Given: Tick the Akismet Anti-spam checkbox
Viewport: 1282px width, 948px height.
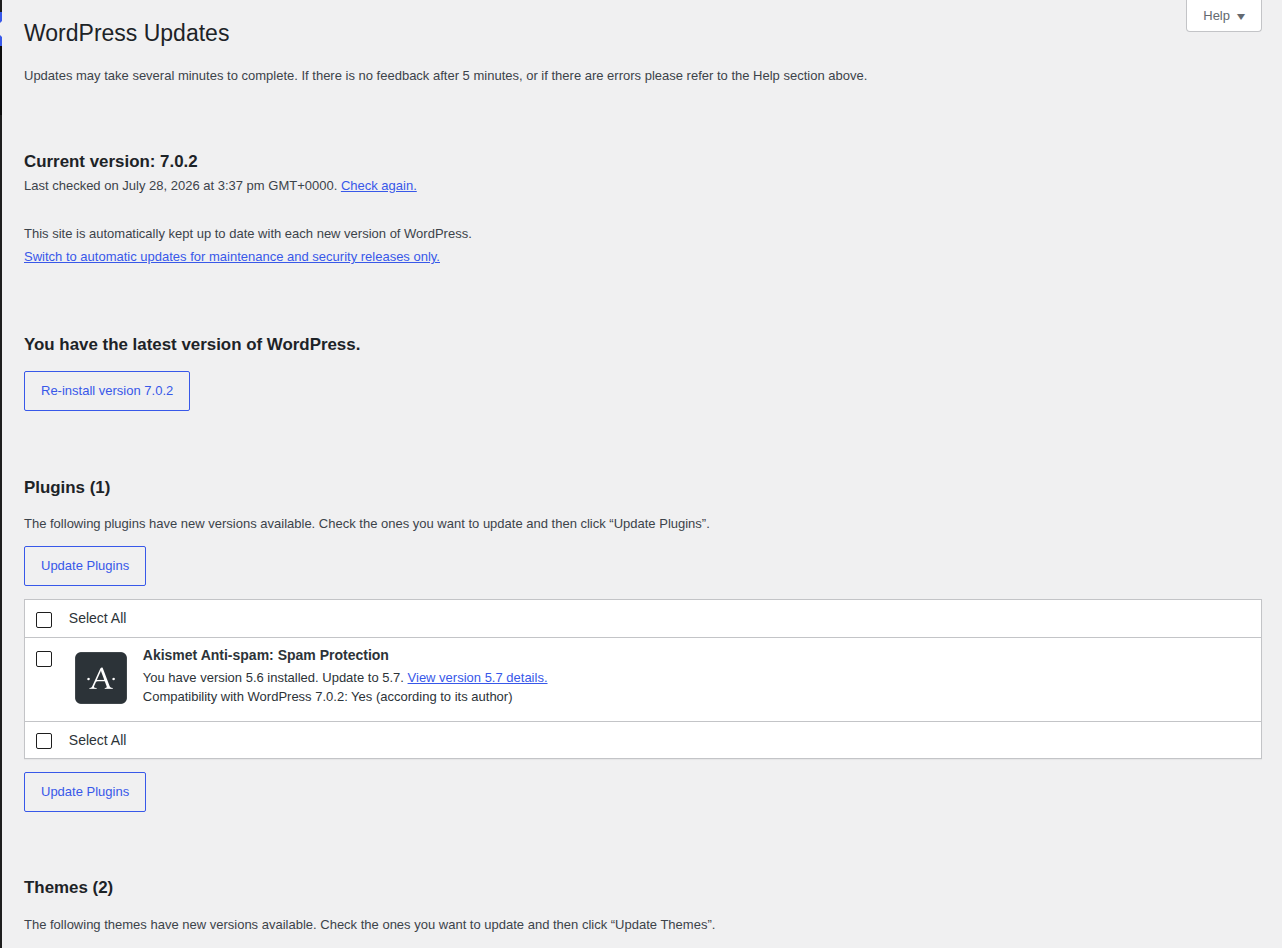Looking at the screenshot, I should [x=44, y=659].
